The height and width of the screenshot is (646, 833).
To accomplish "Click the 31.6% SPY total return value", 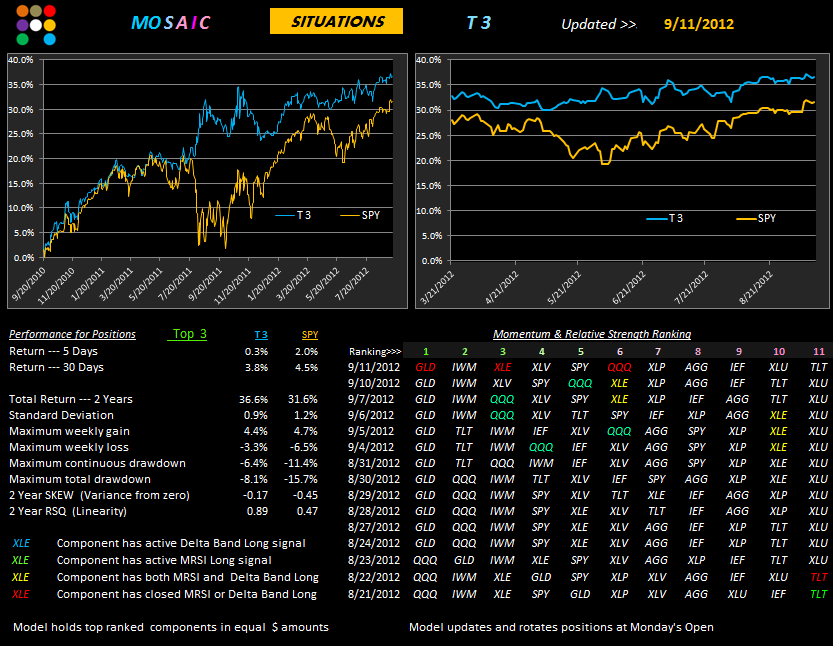I will [x=303, y=400].
